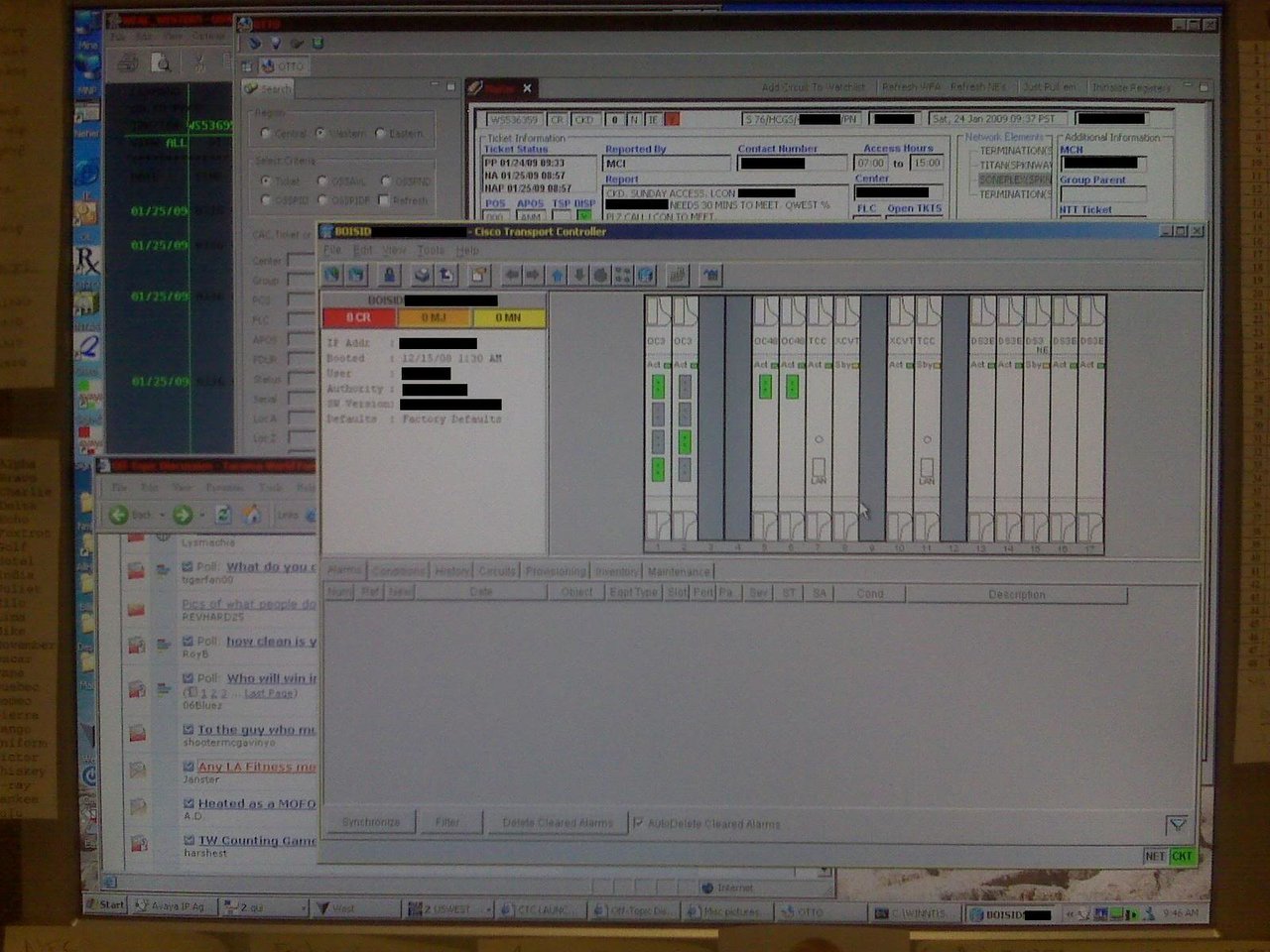The width and height of the screenshot is (1270, 952).
Task: Click the NET status indicator
Action: point(1155,856)
